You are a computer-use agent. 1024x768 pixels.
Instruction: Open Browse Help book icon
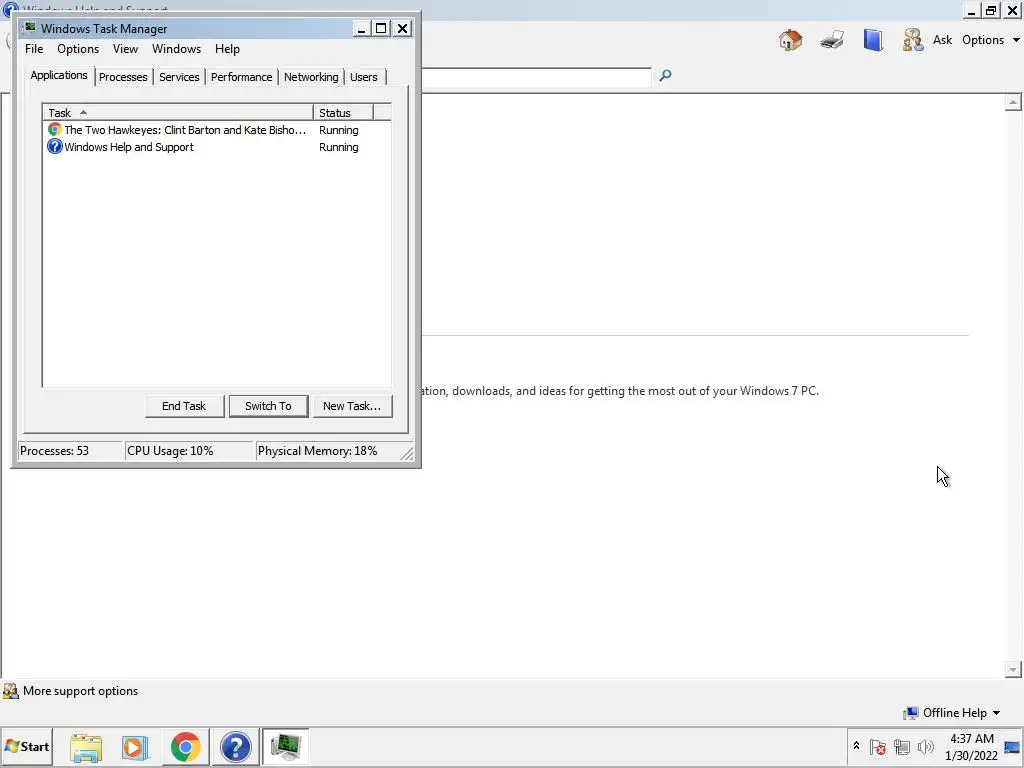(872, 40)
